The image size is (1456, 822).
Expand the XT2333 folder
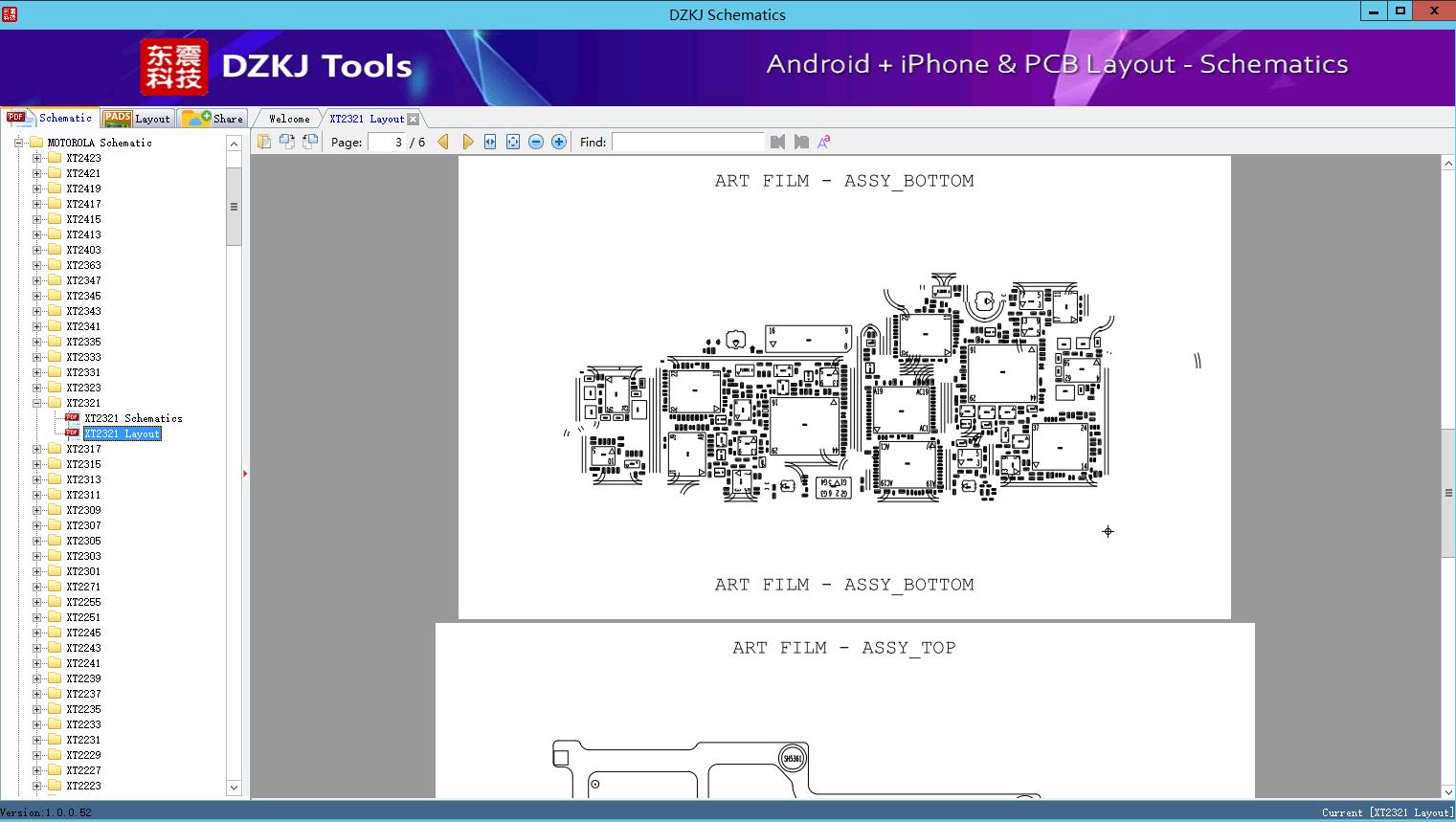[36, 357]
